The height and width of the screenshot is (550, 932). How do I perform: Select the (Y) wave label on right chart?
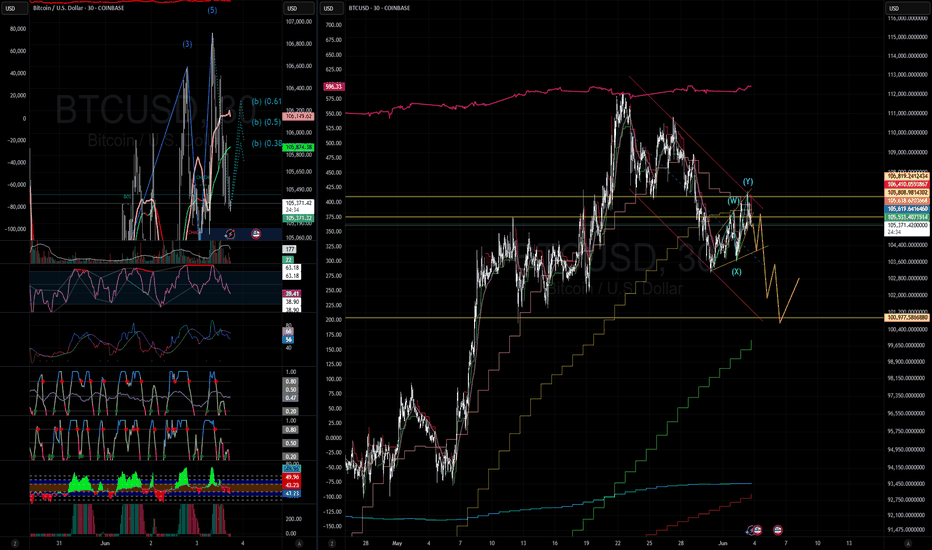[x=748, y=181]
